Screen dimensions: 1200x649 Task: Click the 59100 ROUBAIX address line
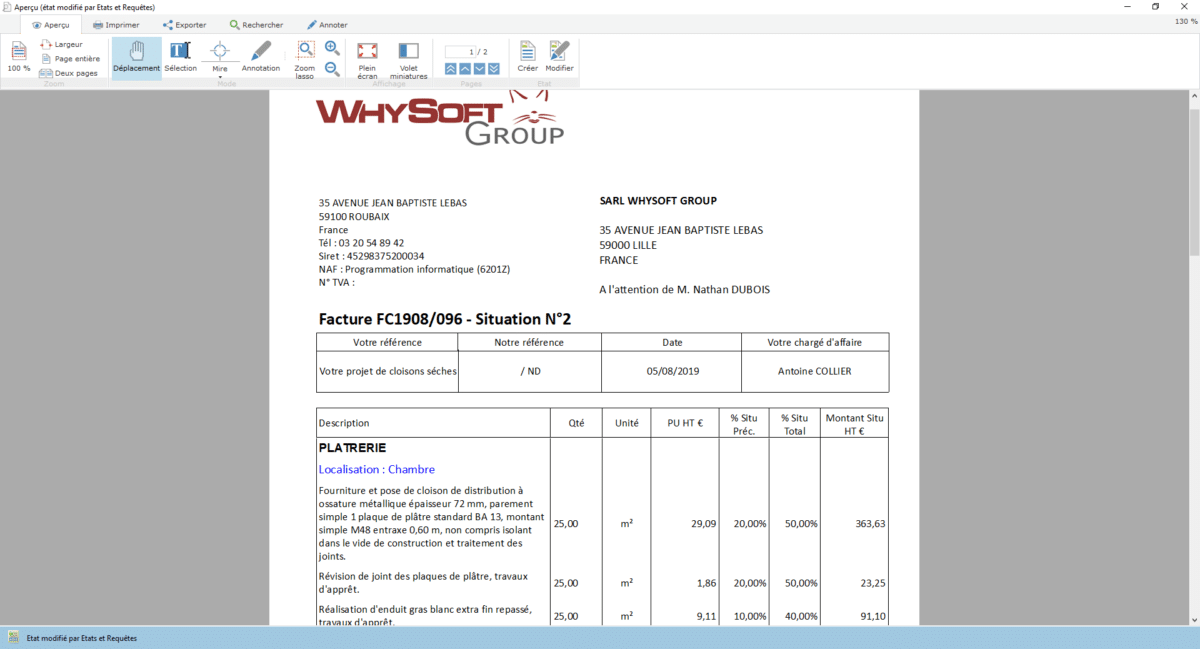pyautogui.click(x=354, y=216)
